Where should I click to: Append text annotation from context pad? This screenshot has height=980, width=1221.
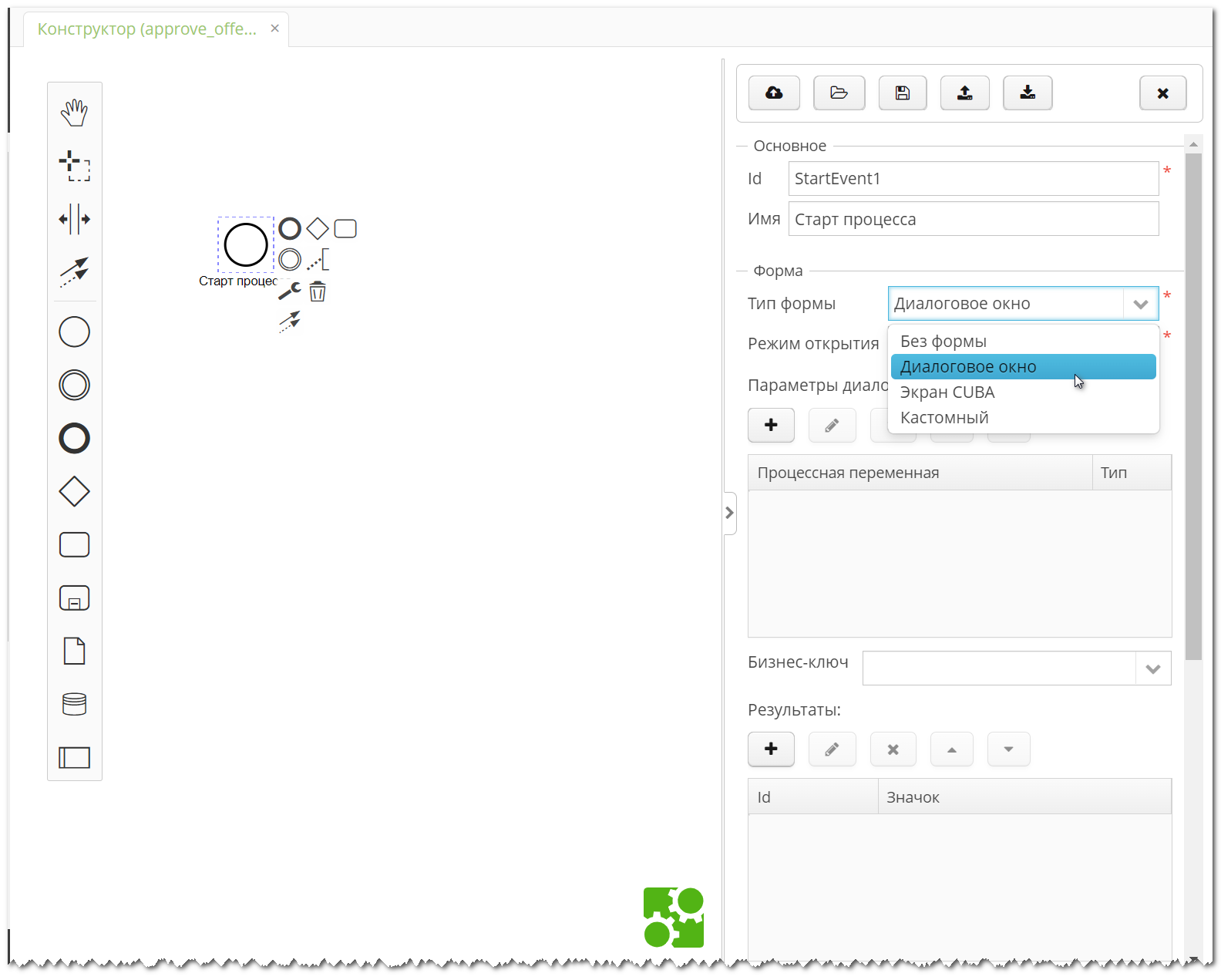[x=318, y=259]
